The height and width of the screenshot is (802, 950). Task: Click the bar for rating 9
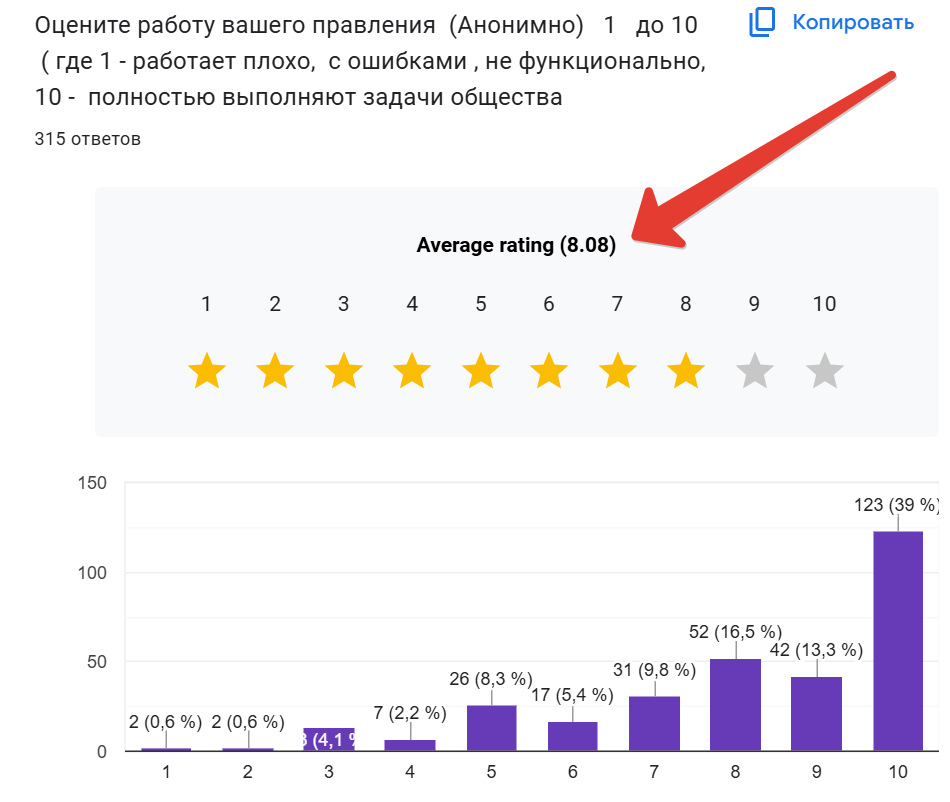coord(816,714)
